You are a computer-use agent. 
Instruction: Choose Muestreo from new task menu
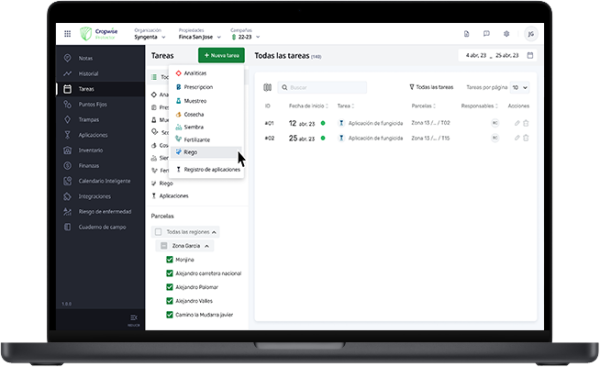(207, 101)
